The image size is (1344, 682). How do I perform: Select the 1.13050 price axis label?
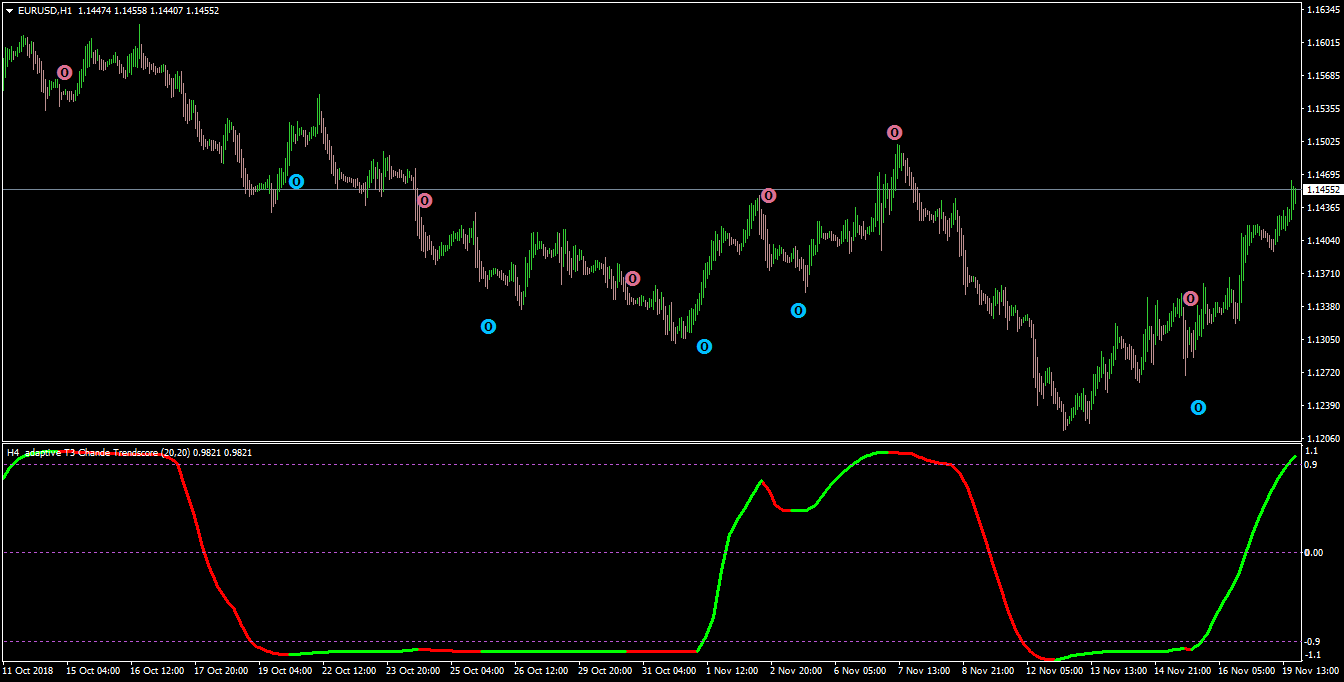coord(1322,340)
